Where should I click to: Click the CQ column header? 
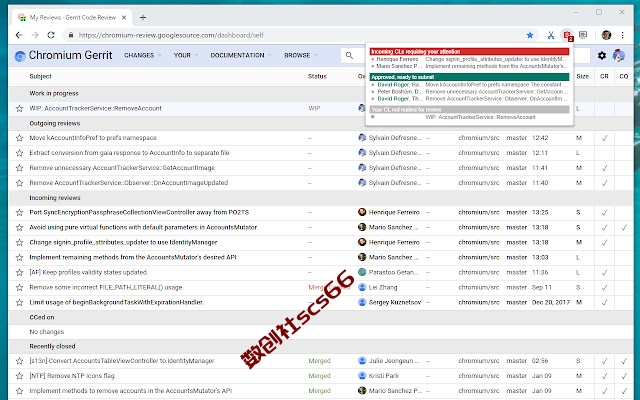point(624,76)
